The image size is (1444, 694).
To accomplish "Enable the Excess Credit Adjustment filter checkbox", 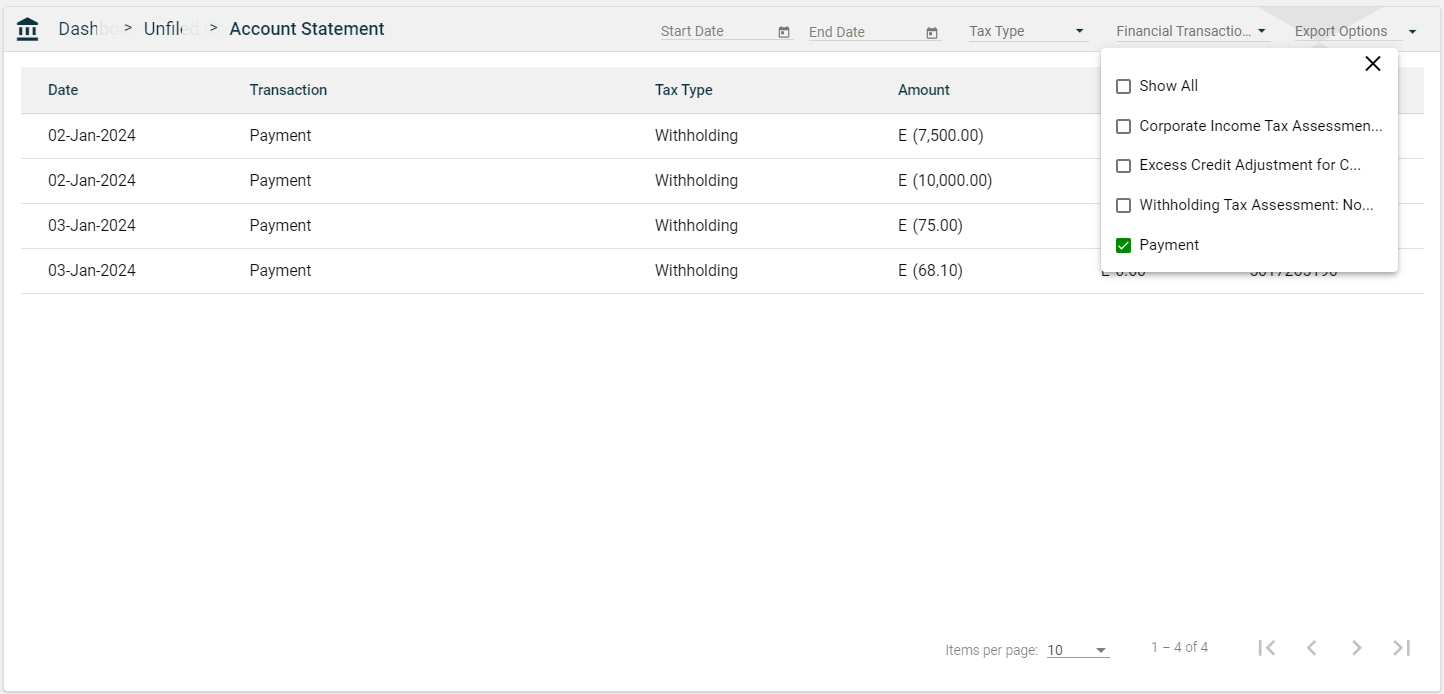I will click(1123, 166).
